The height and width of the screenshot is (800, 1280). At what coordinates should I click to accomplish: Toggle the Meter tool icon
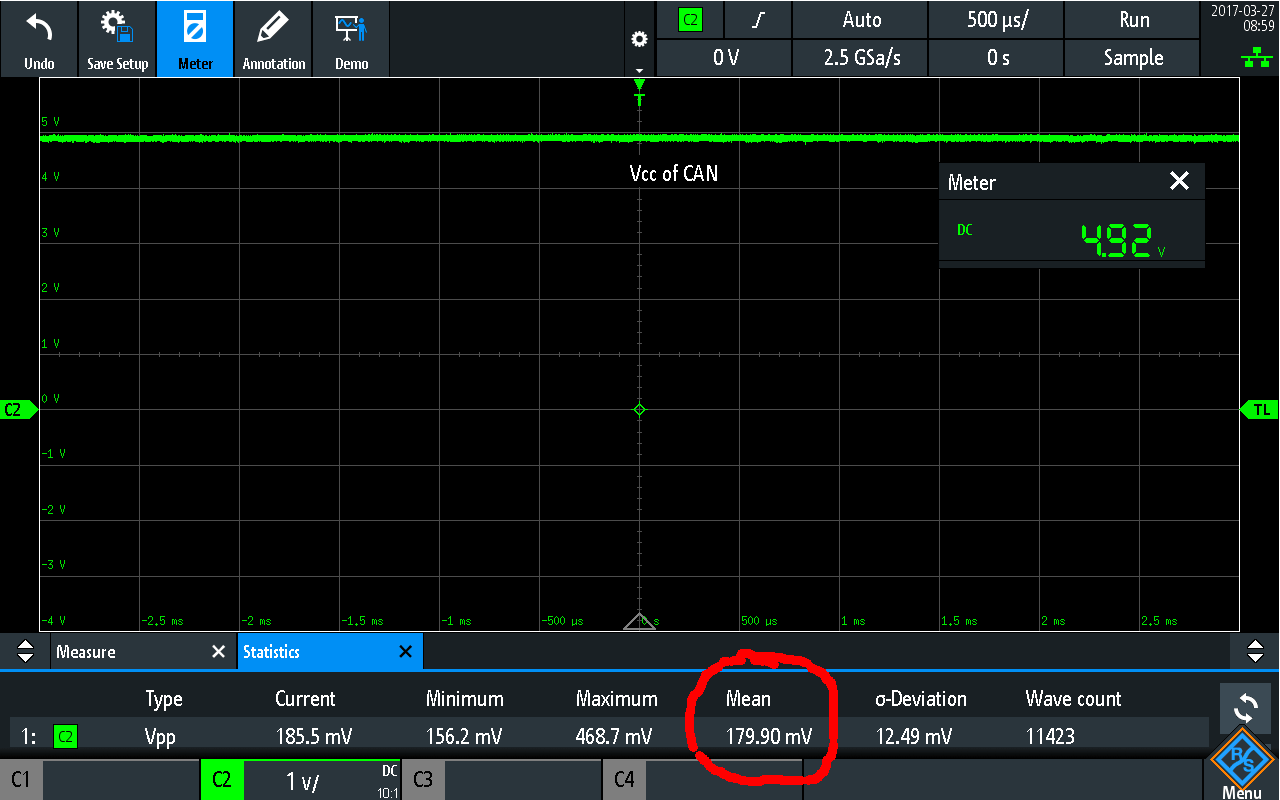[x=195, y=39]
